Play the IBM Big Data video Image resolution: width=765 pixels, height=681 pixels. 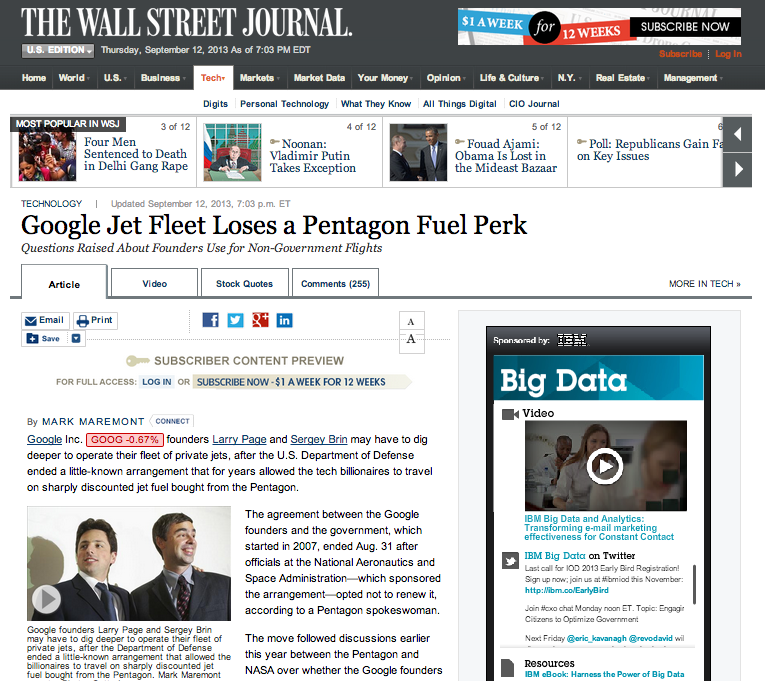tap(604, 465)
